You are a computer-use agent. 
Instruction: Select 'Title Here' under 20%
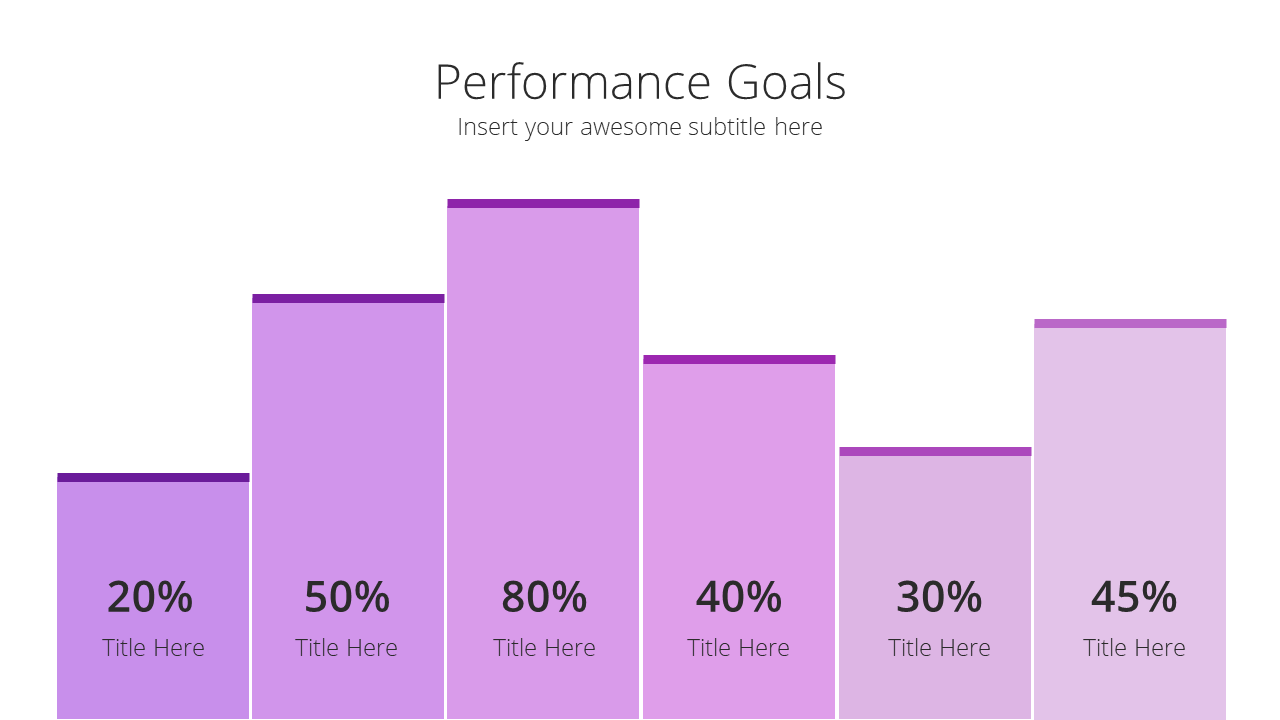[x=153, y=648]
